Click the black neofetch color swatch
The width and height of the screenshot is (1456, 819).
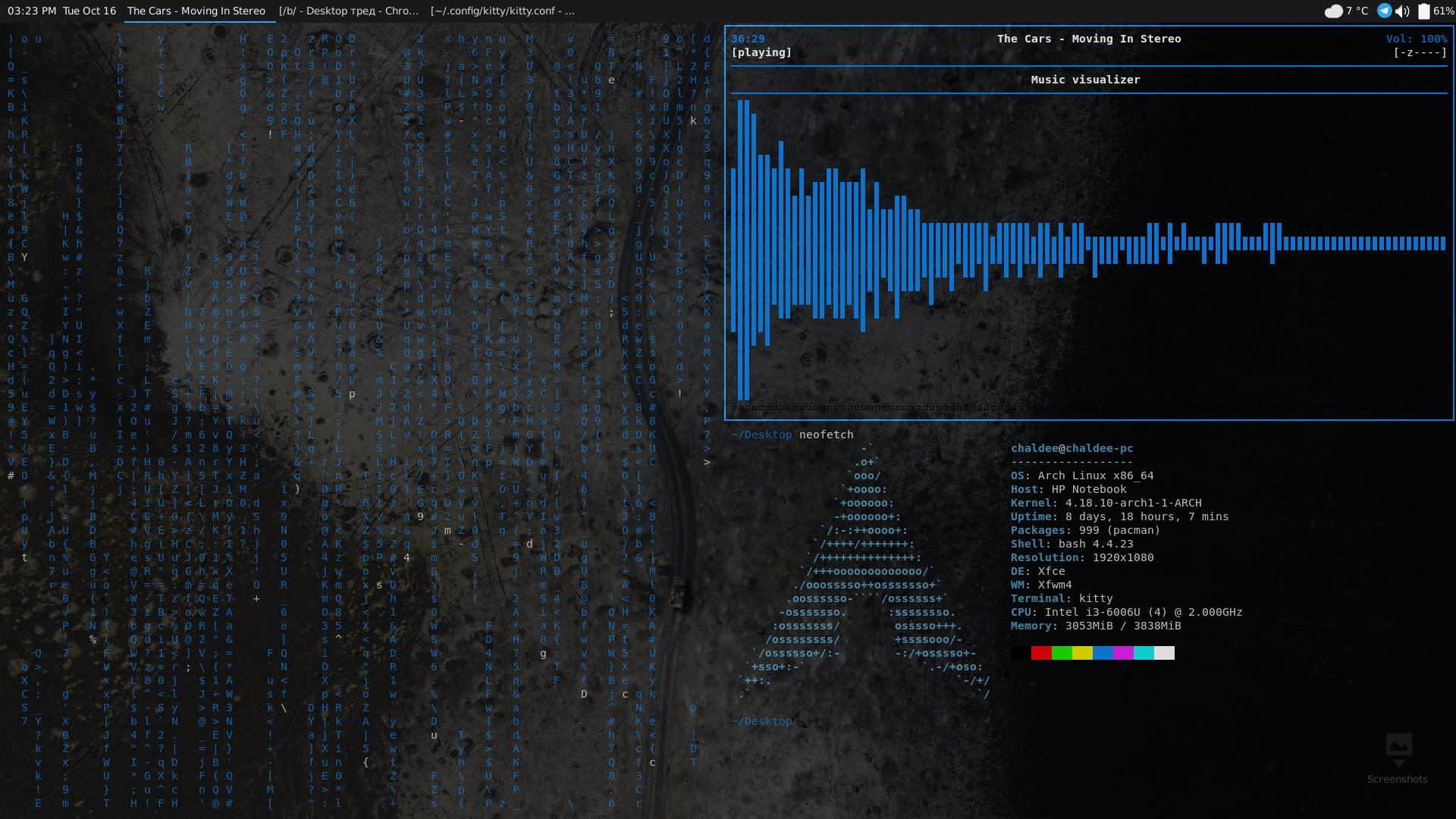1021,653
